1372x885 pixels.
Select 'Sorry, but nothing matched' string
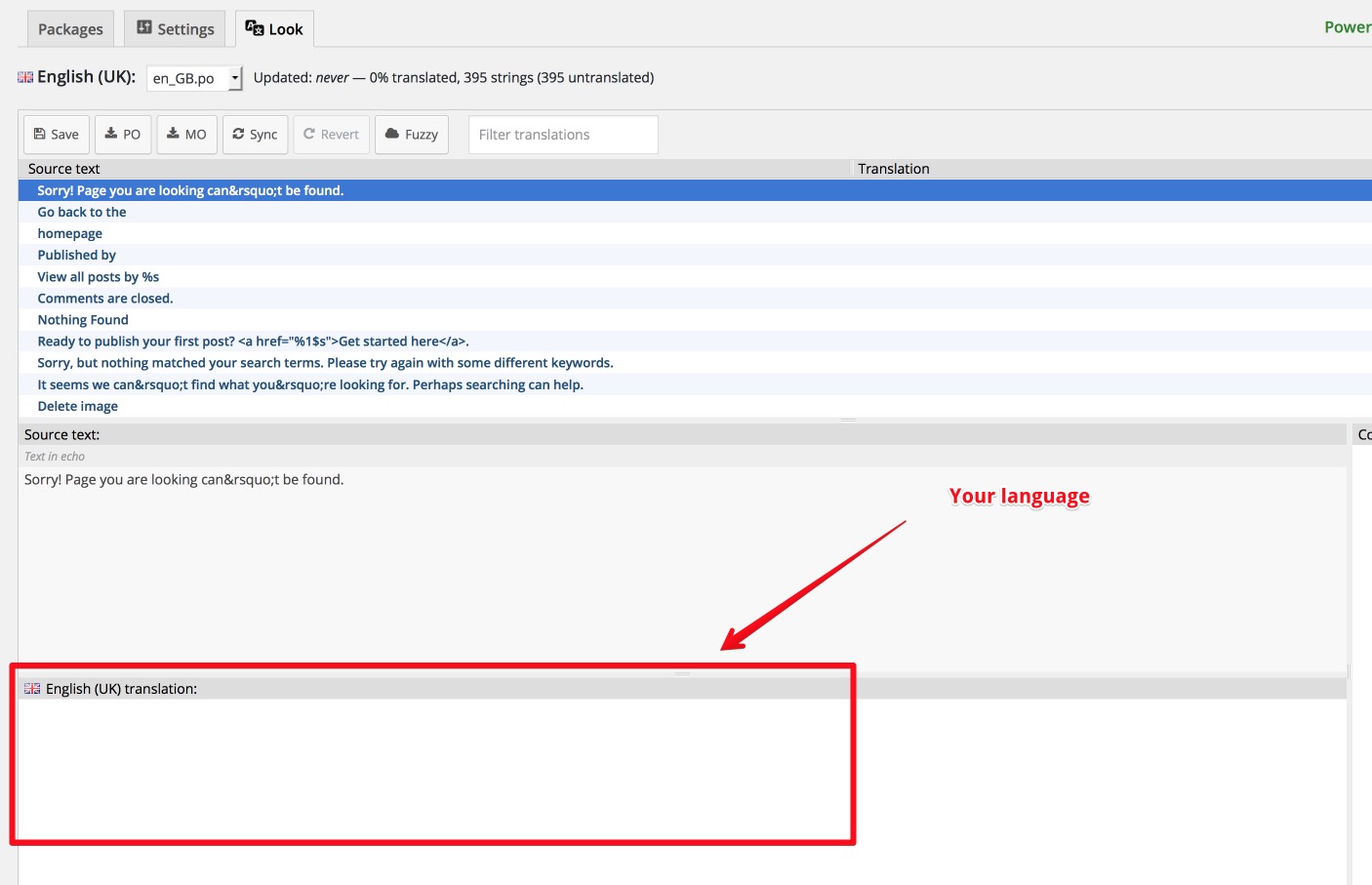[695, 363]
